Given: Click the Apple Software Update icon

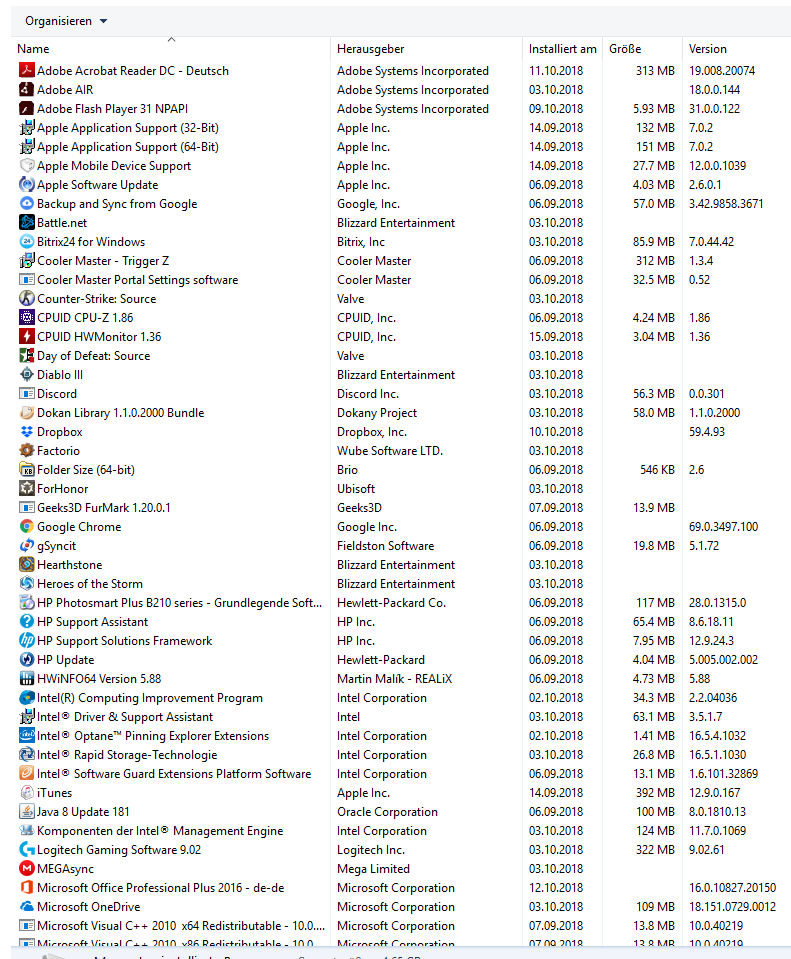Looking at the screenshot, I should [x=26, y=184].
